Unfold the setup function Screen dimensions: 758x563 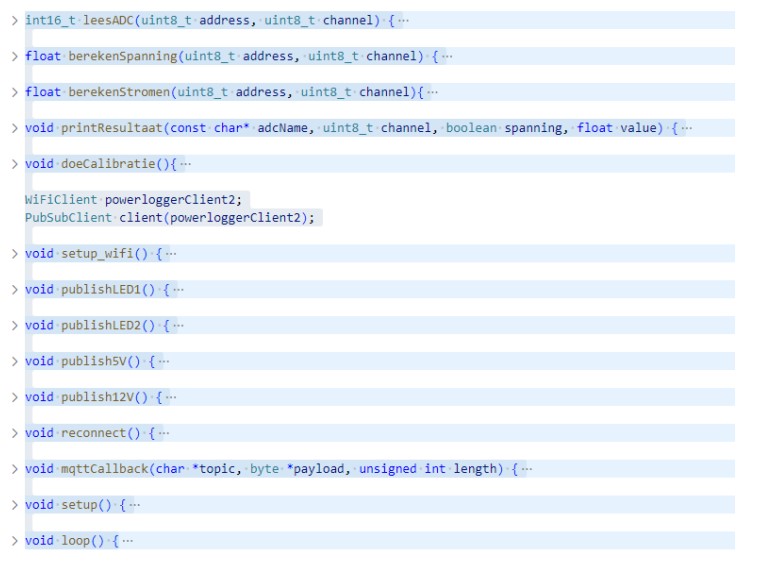pos(14,505)
